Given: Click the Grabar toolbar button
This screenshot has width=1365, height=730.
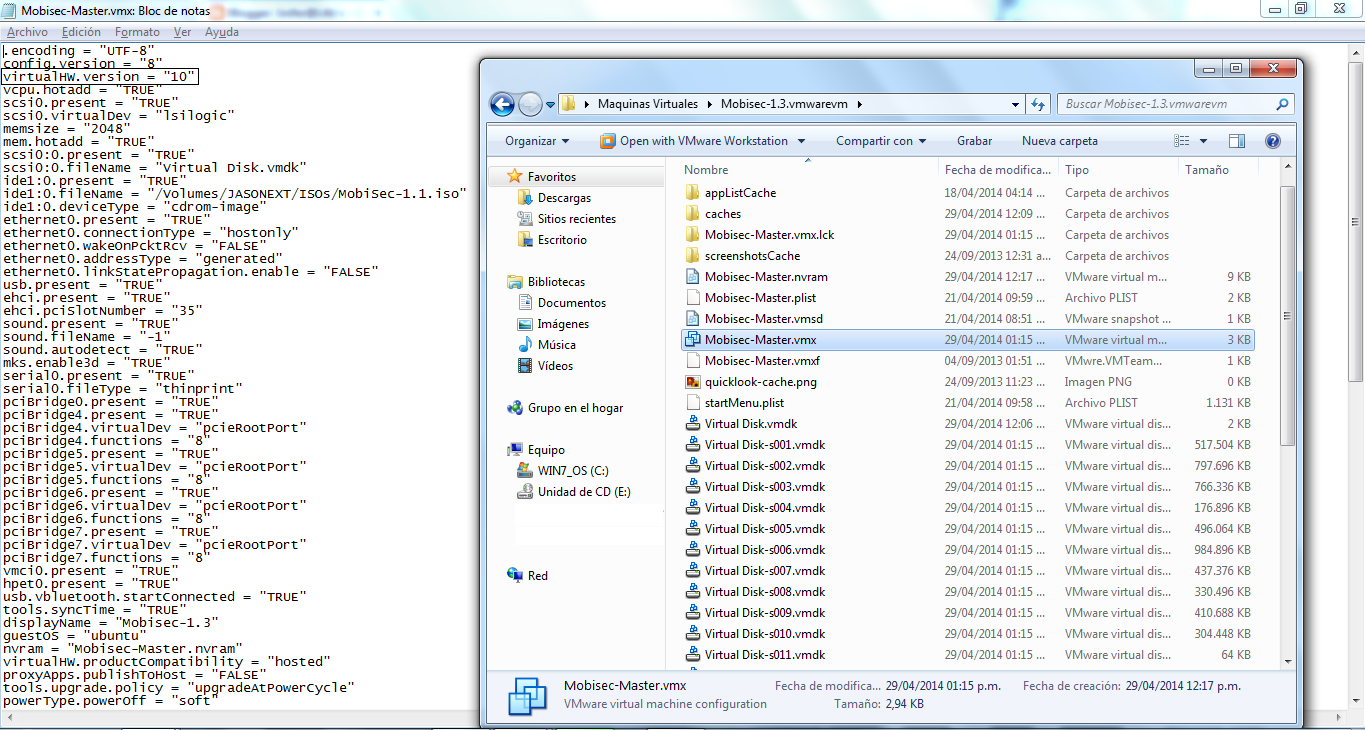Looking at the screenshot, I should (975, 141).
